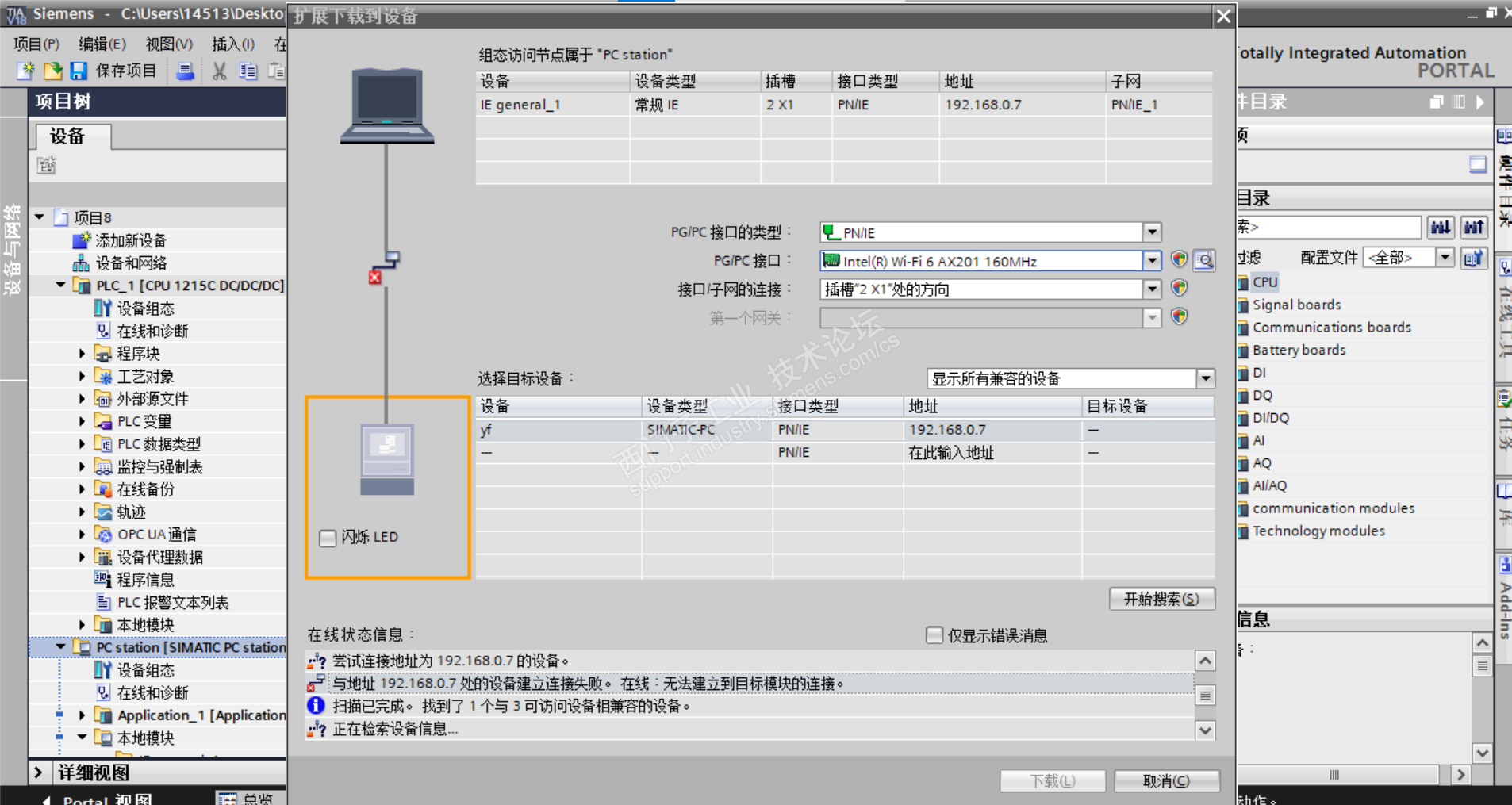The width and height of the screenshot is (1512, 805).
Task: Close the 扩展下载到设备 dialog
Action: (x=1223, y=16)
